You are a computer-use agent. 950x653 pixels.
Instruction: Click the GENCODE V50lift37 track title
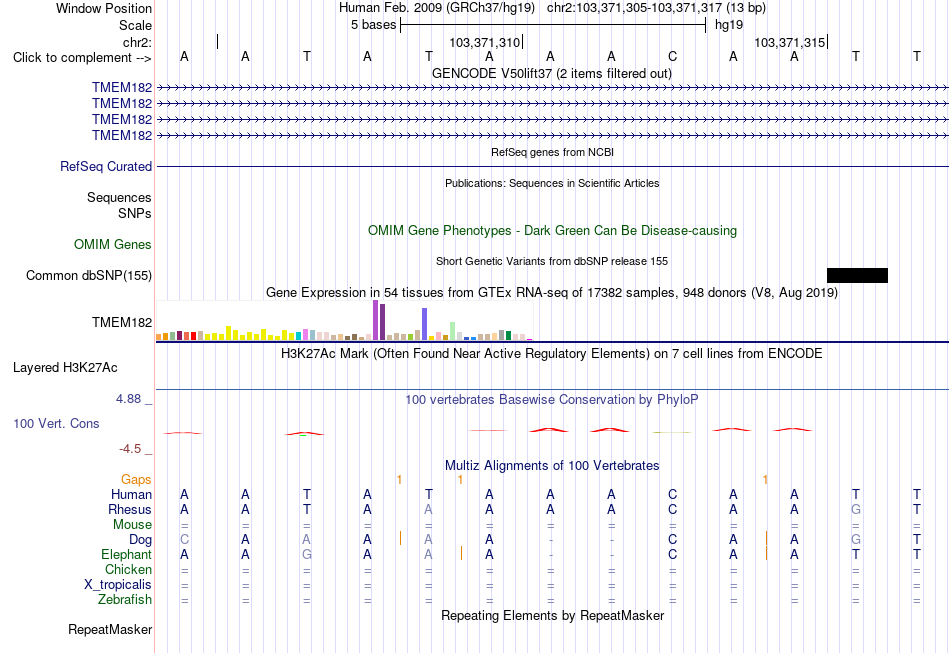[552, 73]
